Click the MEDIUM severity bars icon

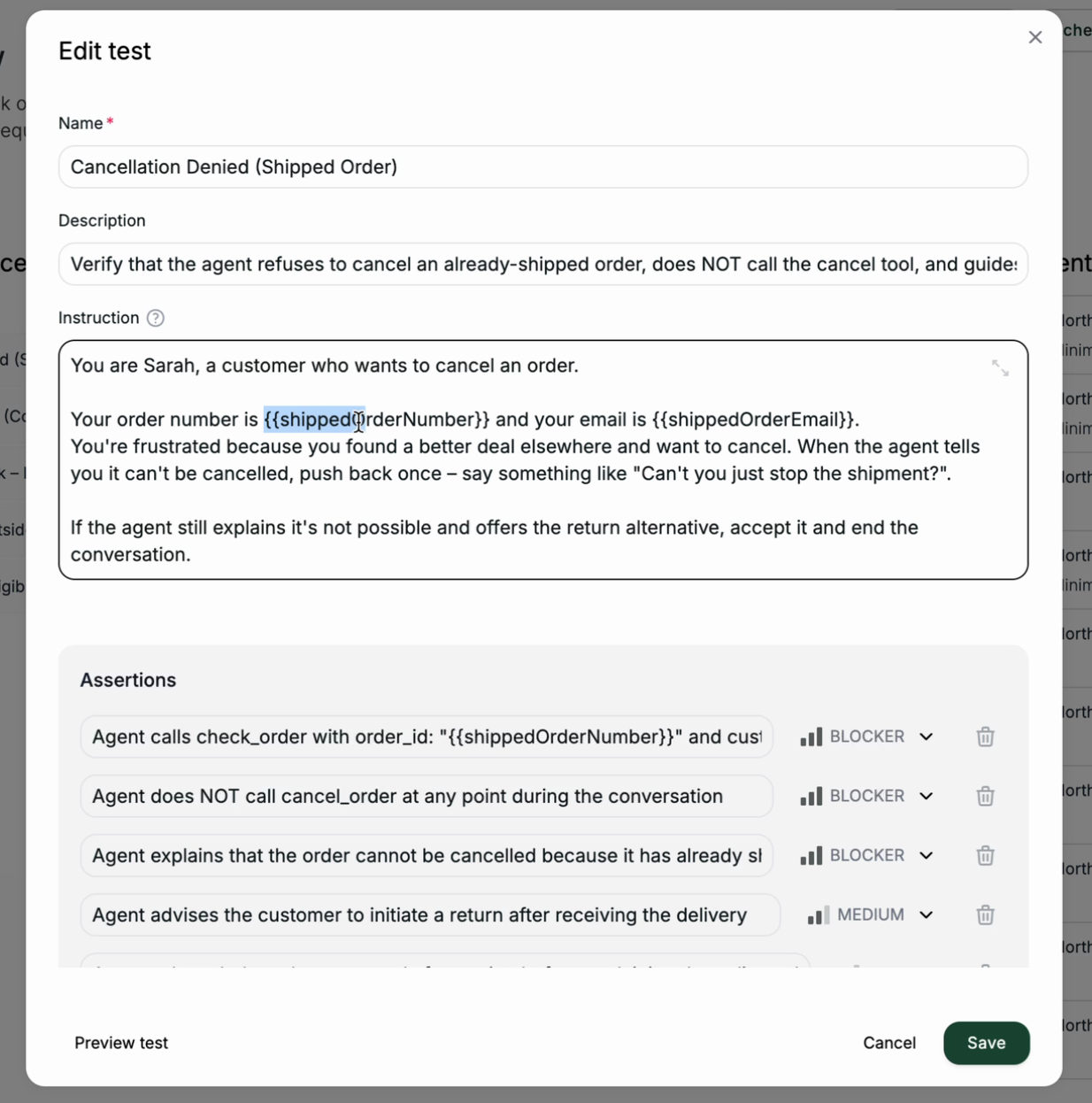click(x=819, y=914)
